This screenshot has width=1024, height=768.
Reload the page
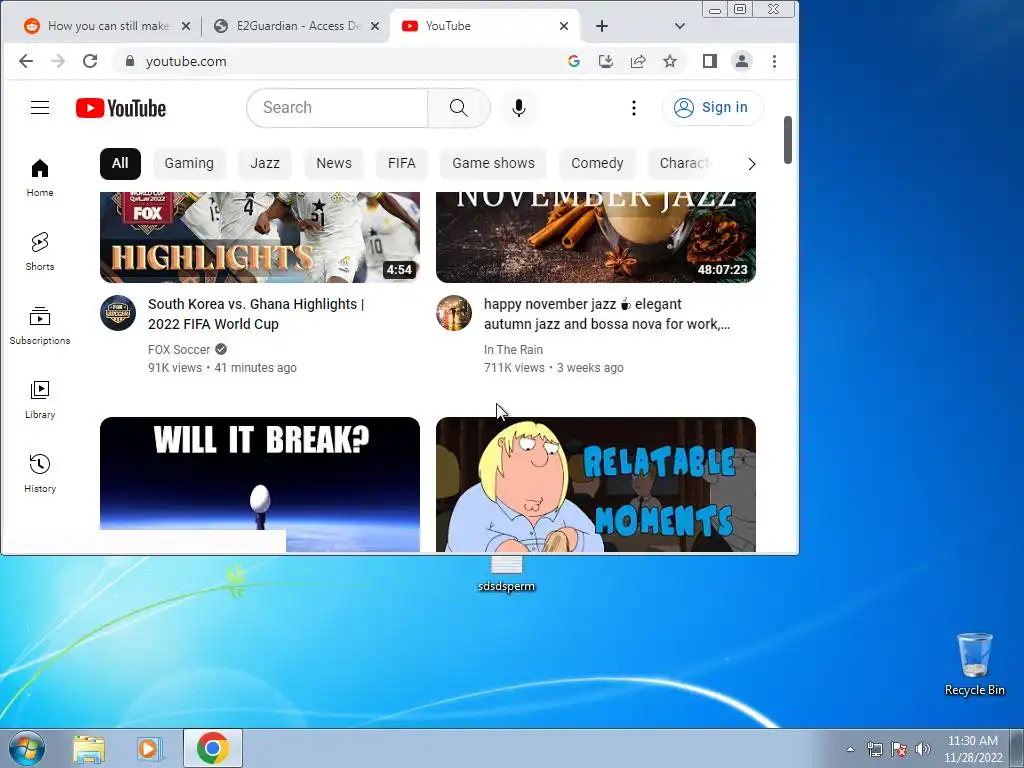click(89, 61)
